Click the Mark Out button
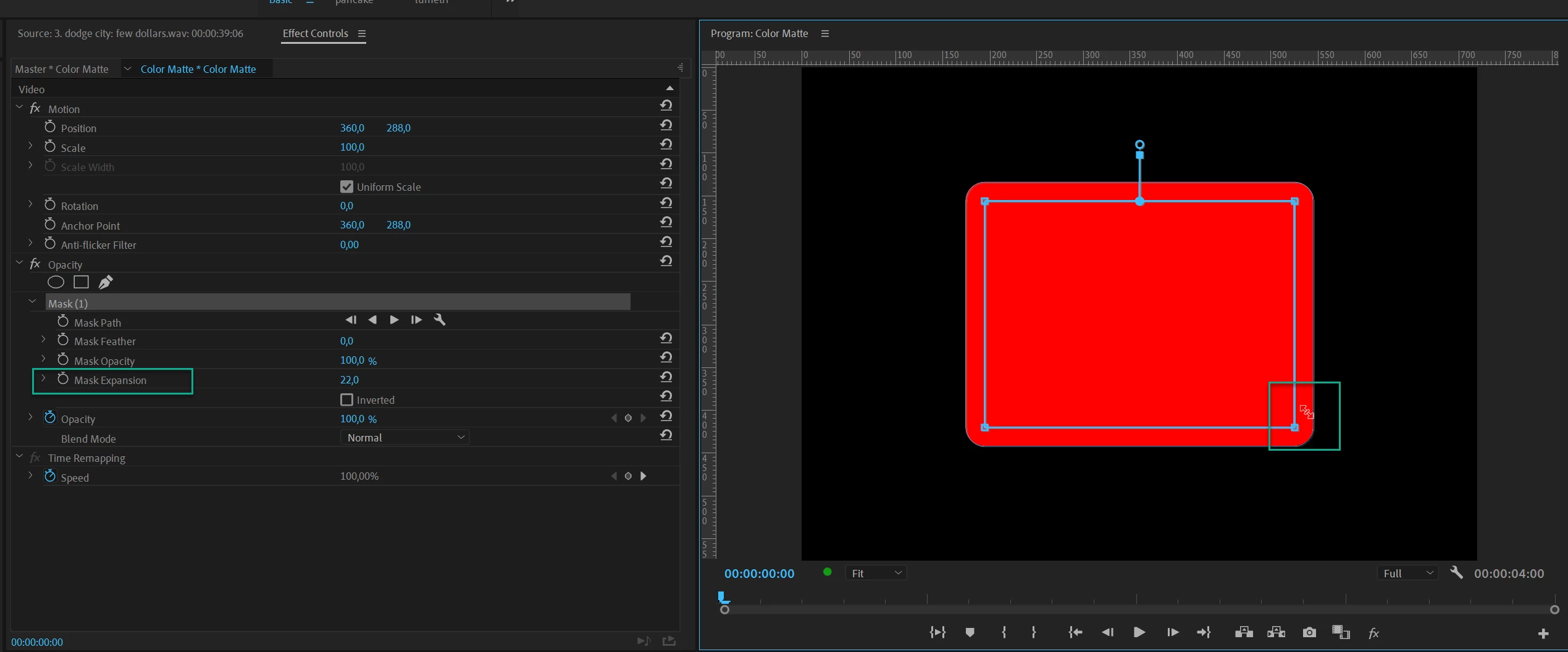This screenshot has height=652, width=1568. 1034,632
